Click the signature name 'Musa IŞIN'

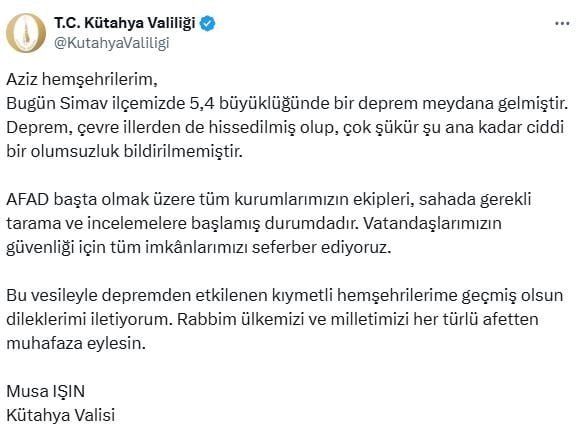coord(46,391)
